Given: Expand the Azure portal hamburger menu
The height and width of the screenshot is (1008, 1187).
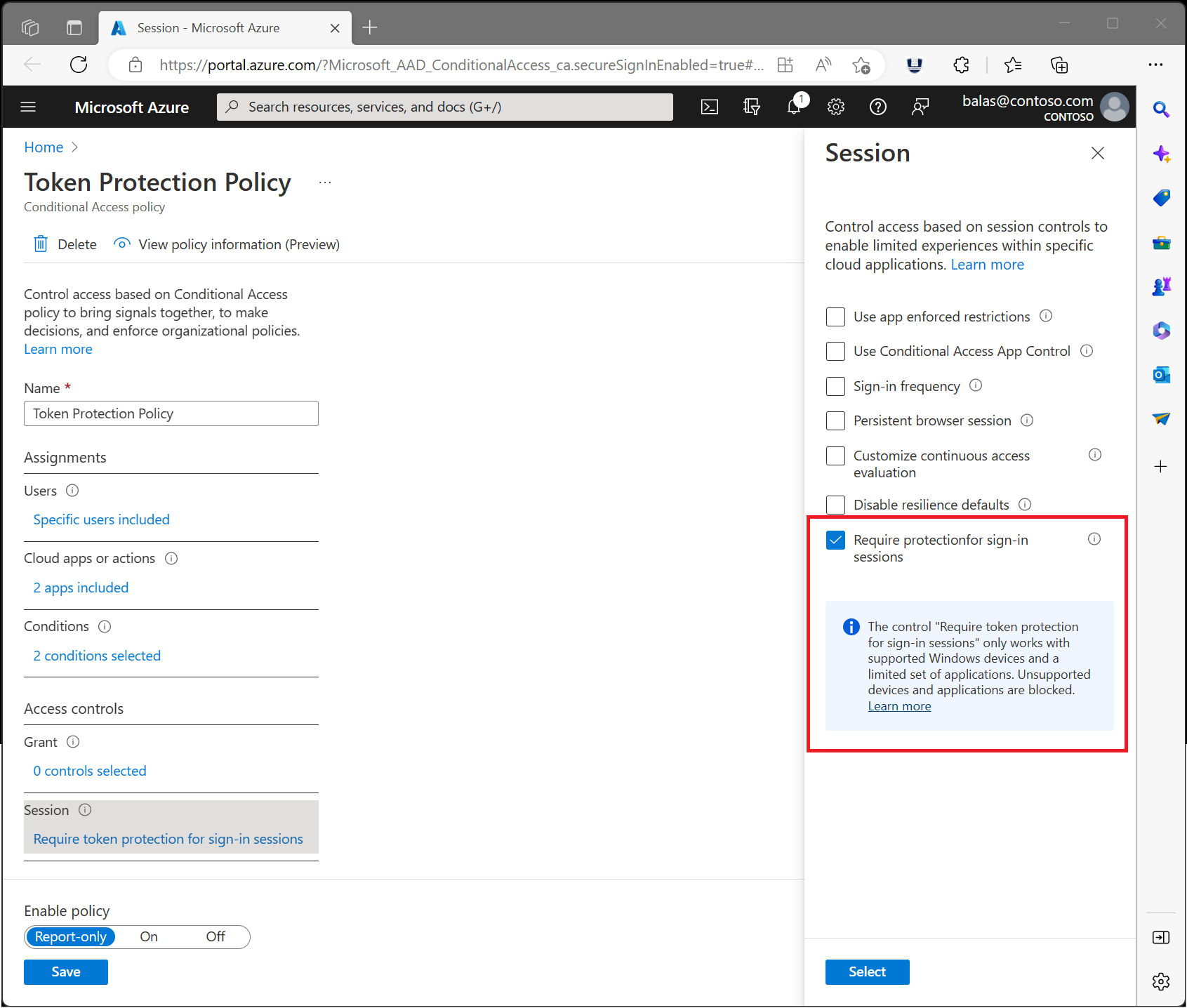Looking at the screenshot, I should (28, 106).
